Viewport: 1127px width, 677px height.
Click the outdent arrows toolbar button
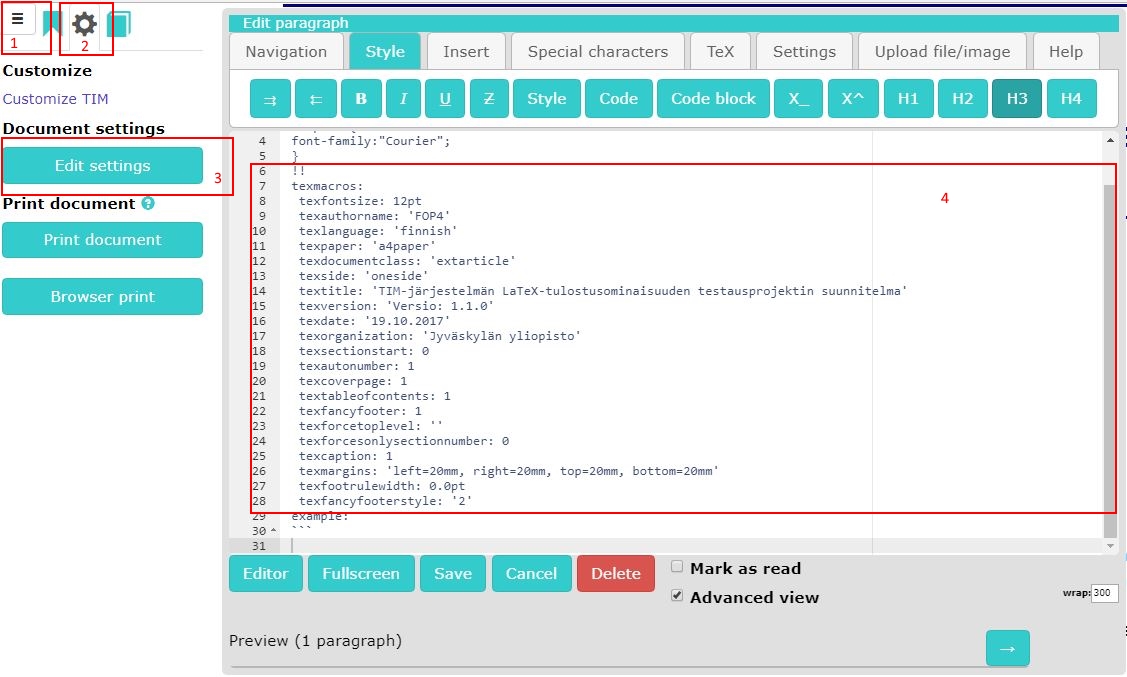pos(316,98)
